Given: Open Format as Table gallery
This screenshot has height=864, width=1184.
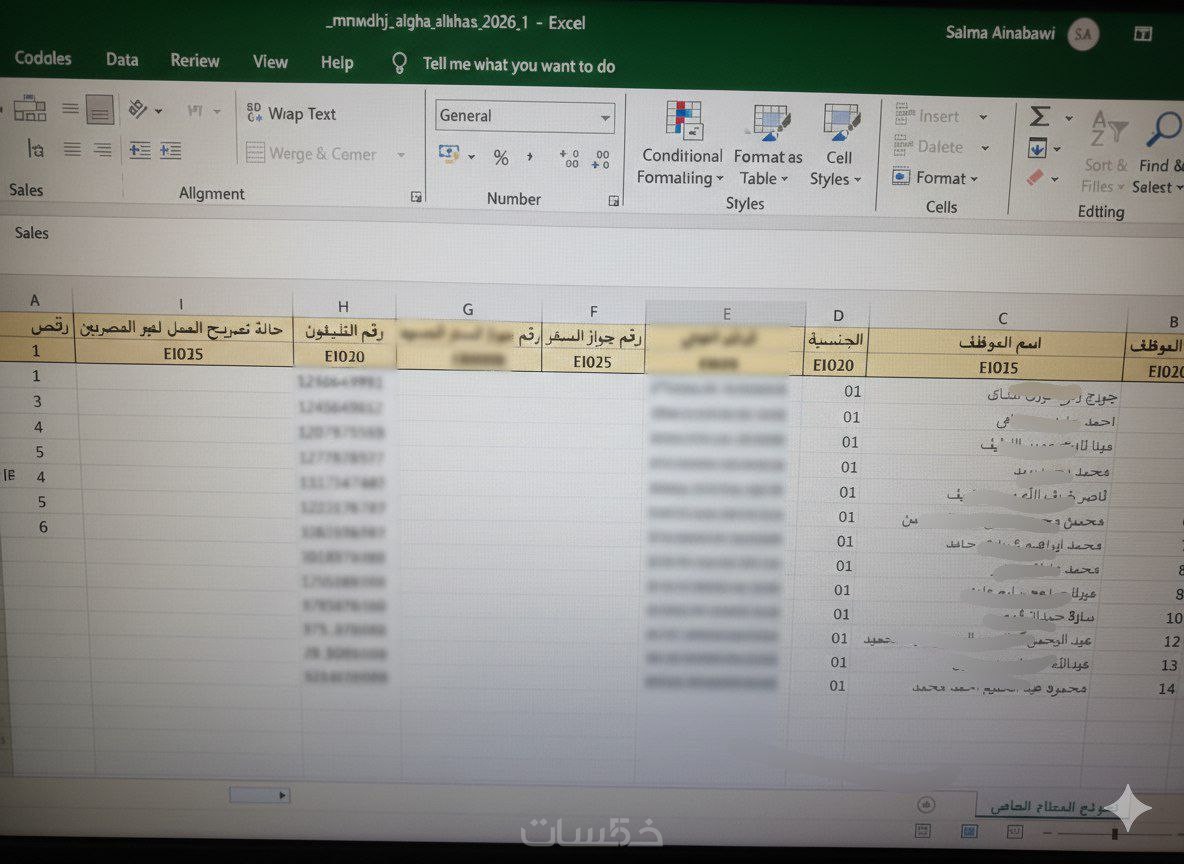Looking at the screenshot, I should tap(768, 144).
